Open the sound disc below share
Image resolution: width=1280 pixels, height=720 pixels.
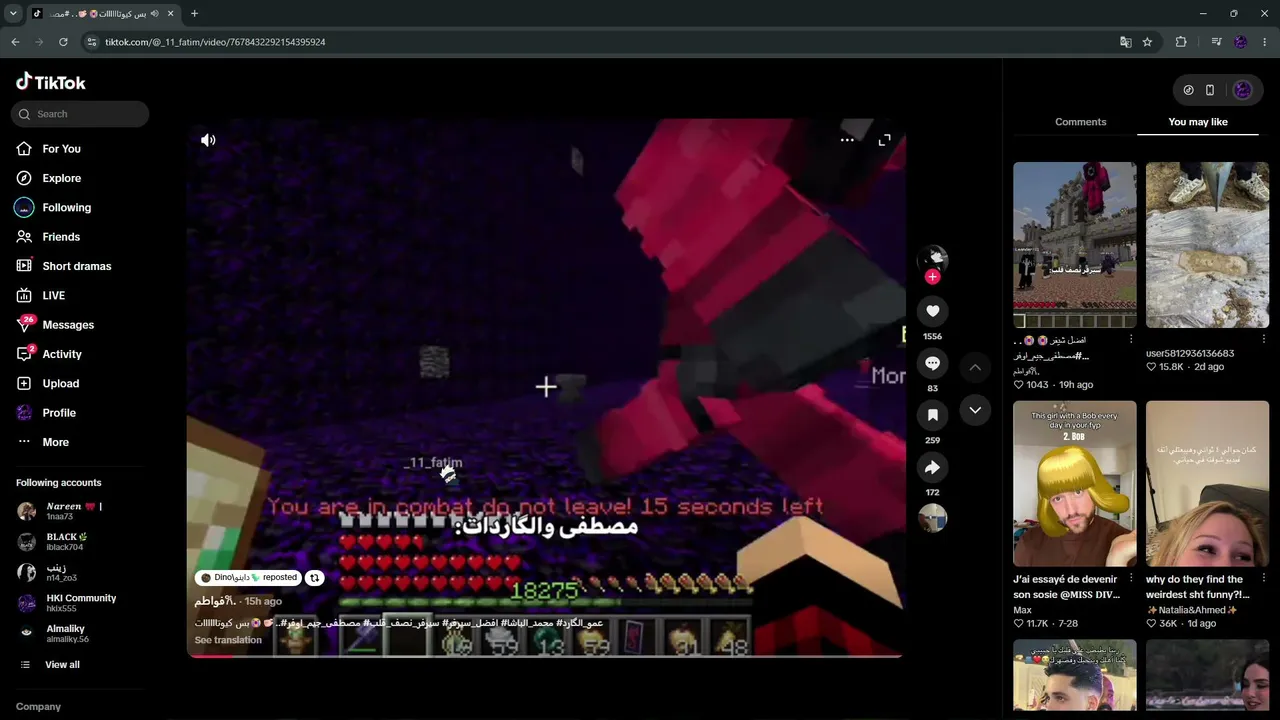[932, 518]
